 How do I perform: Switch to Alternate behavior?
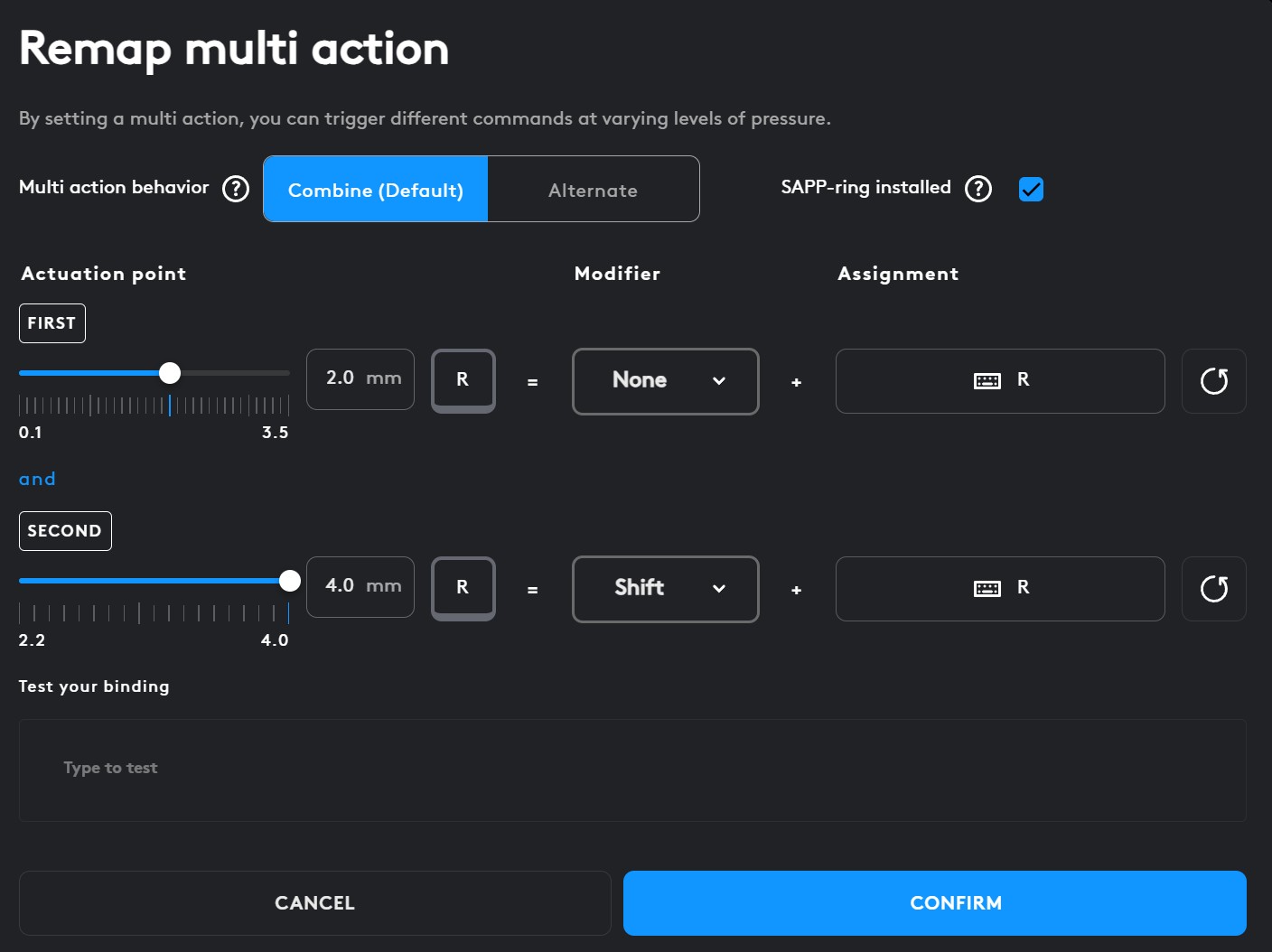(x=594, y=189)
